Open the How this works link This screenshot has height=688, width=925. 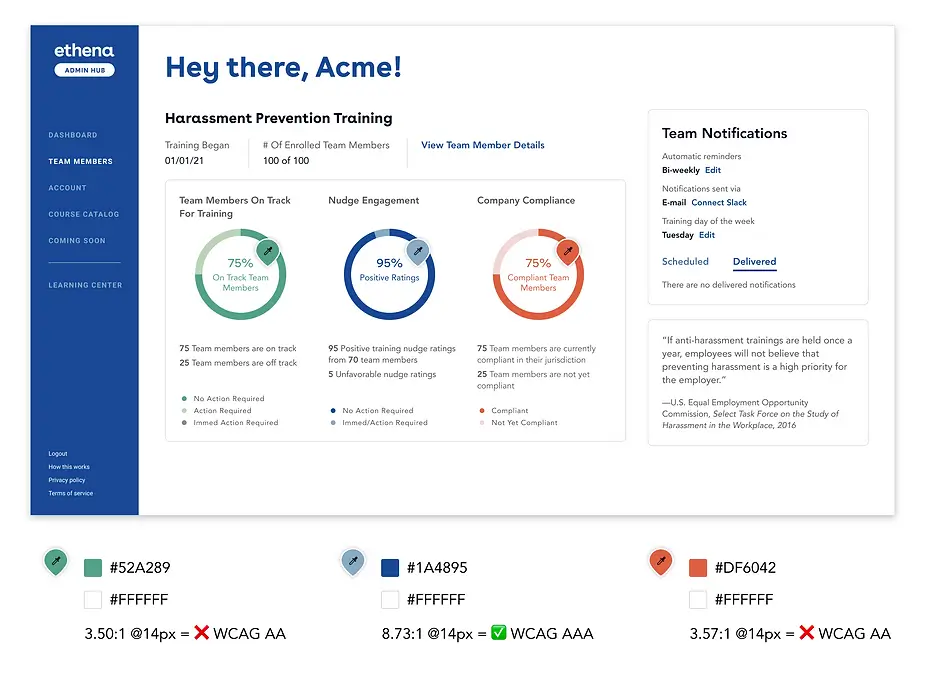[69, 467]
